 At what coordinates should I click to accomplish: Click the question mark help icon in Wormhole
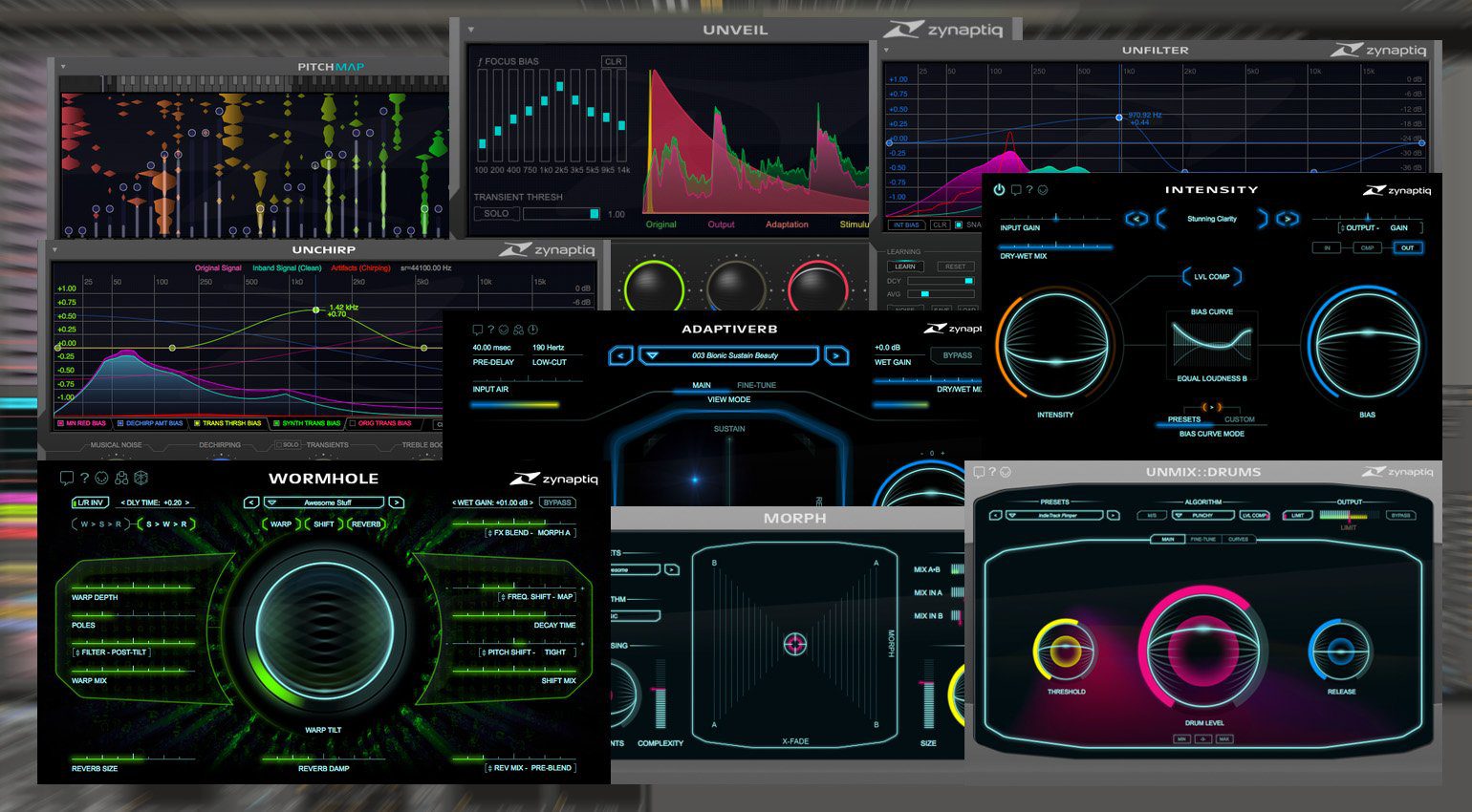(84, 478)
